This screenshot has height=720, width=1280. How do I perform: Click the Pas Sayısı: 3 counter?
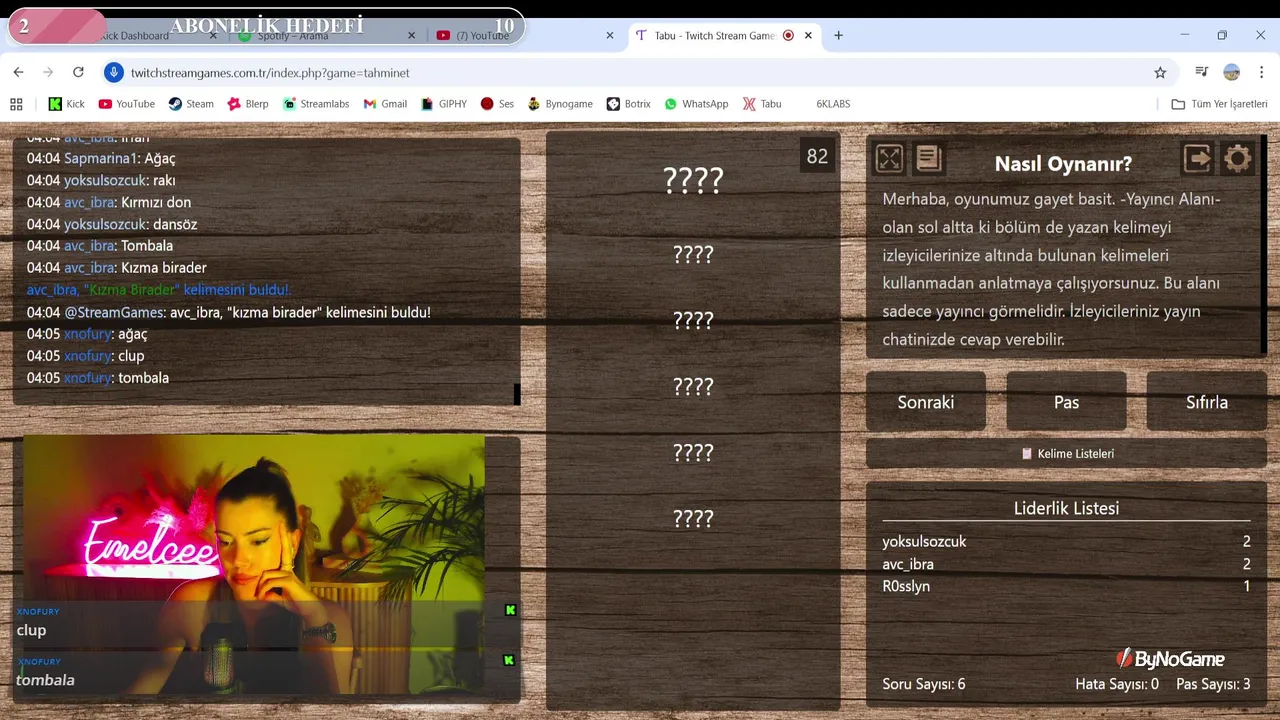click(1213, 684)
